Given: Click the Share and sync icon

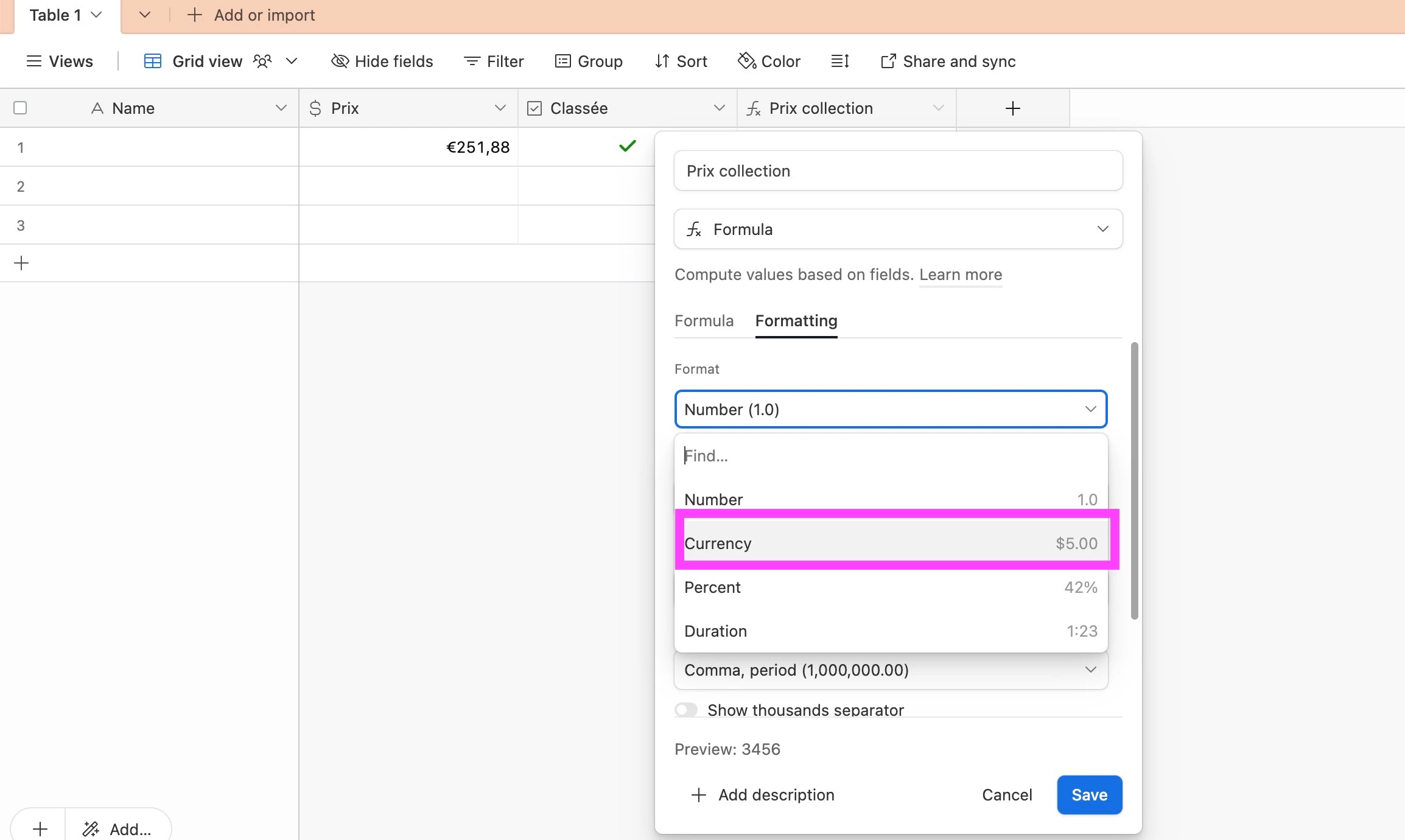Looking at the screenshot, I should pyautogui.click(x=888, y=61).
